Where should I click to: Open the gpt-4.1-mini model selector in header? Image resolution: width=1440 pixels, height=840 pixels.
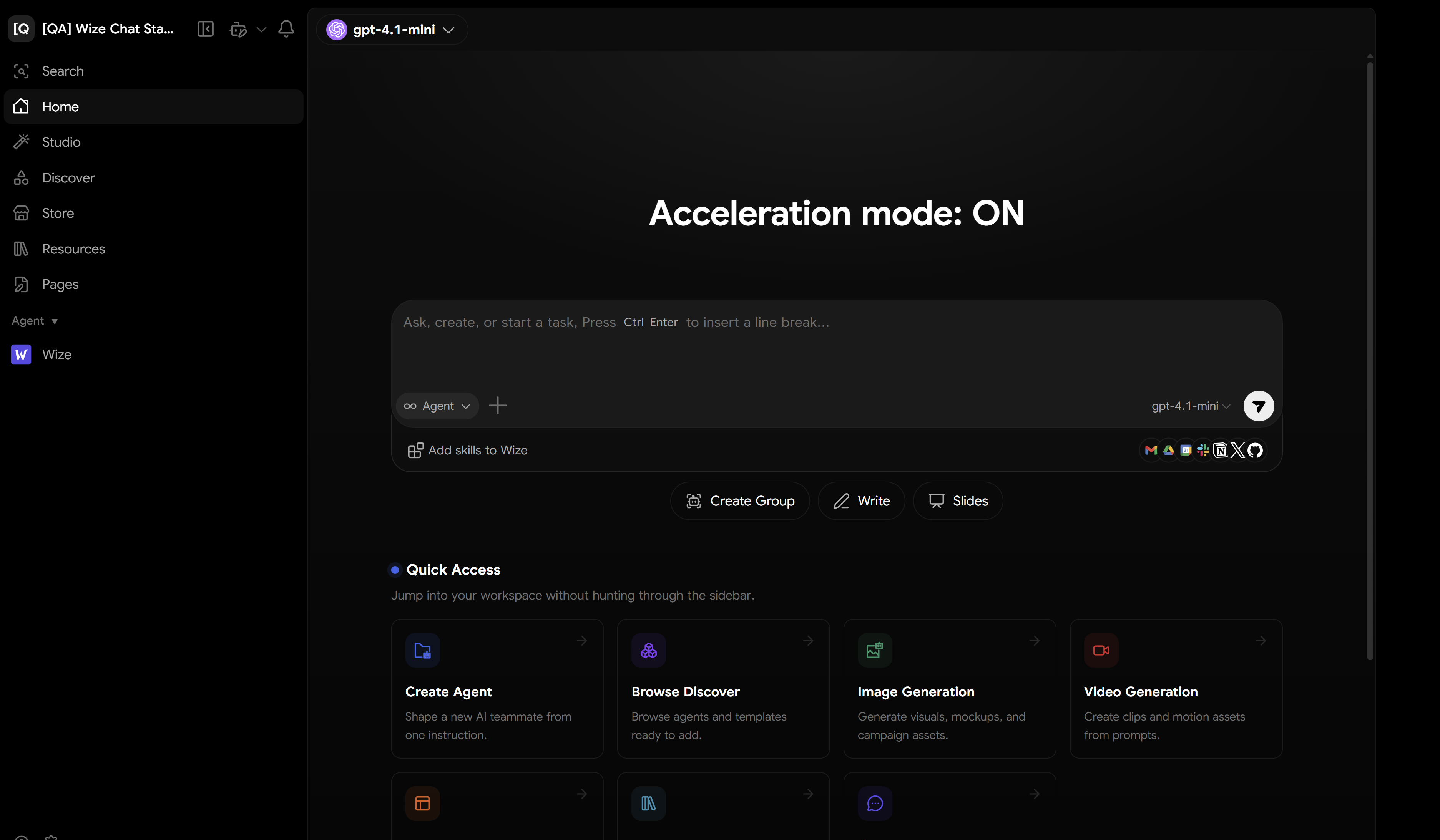(x=392, y=30)
